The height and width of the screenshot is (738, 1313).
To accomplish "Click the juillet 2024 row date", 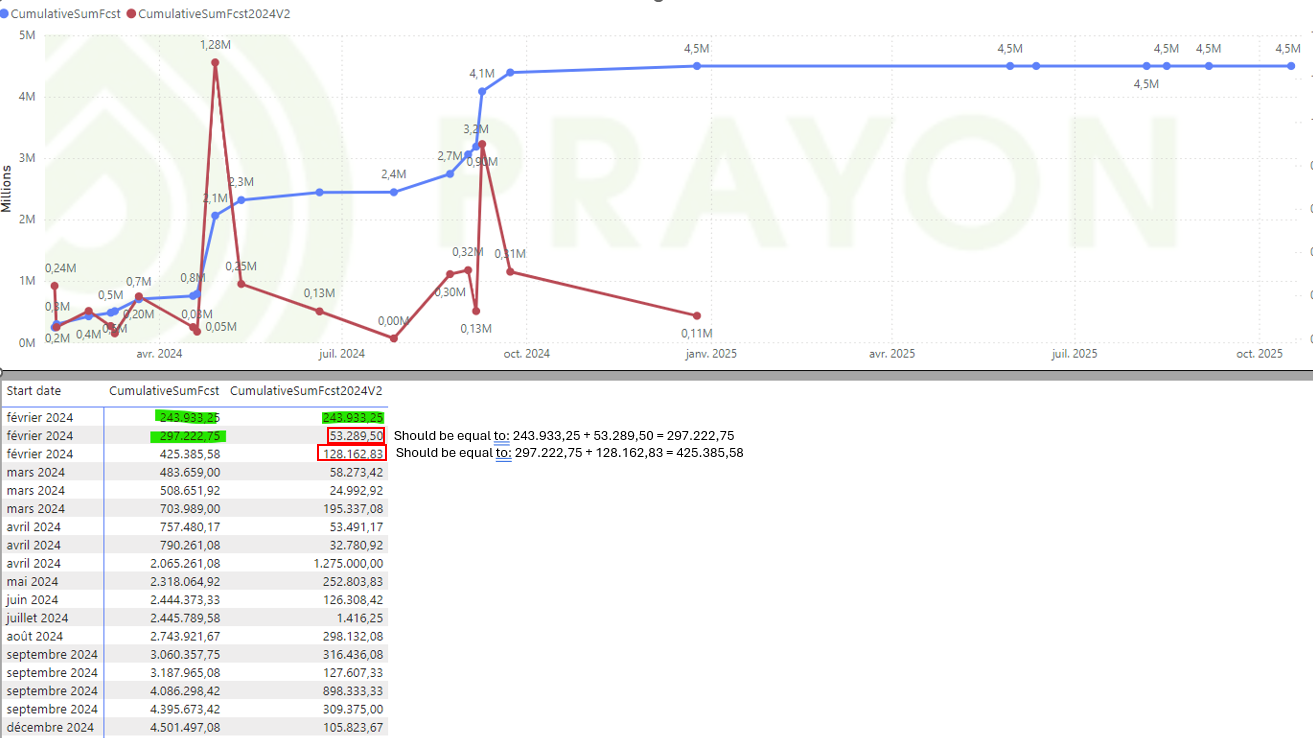I will [36, 618].
